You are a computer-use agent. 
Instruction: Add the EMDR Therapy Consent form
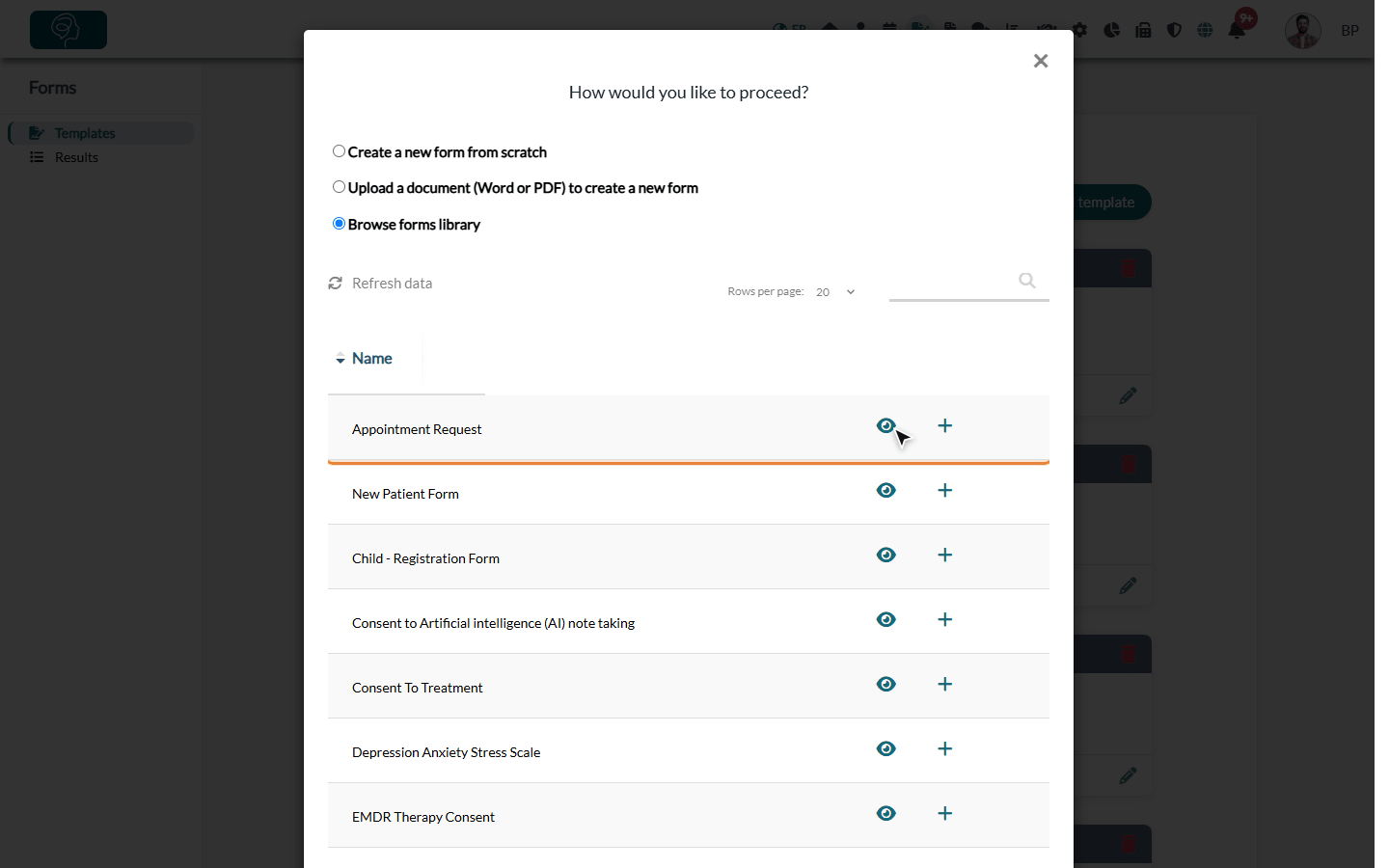point(945,813)
